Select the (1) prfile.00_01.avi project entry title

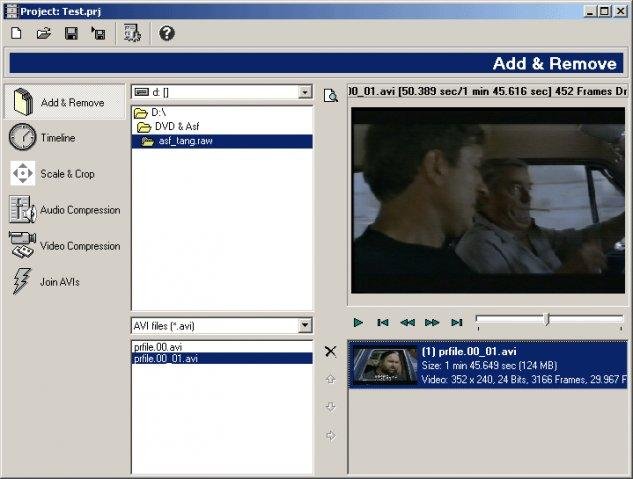[469, 351]
